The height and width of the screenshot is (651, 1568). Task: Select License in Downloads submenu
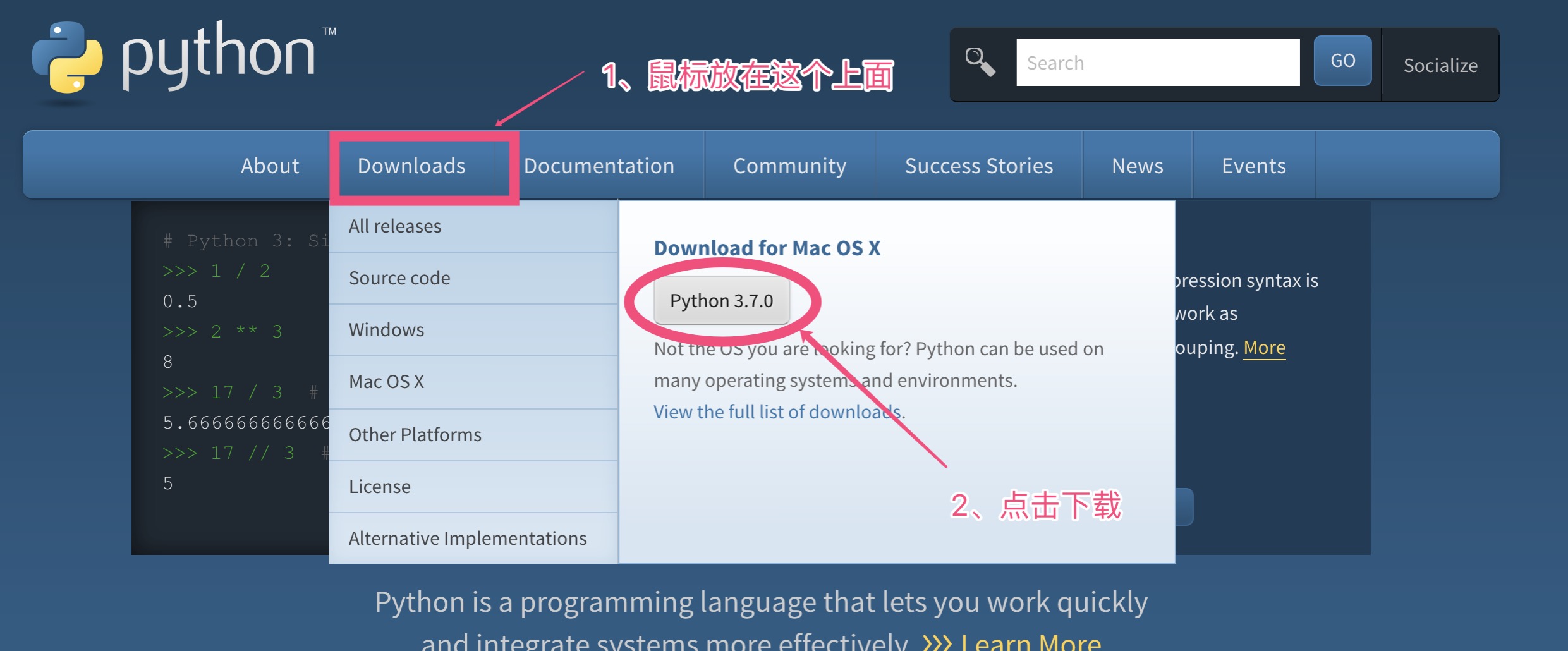473,487
